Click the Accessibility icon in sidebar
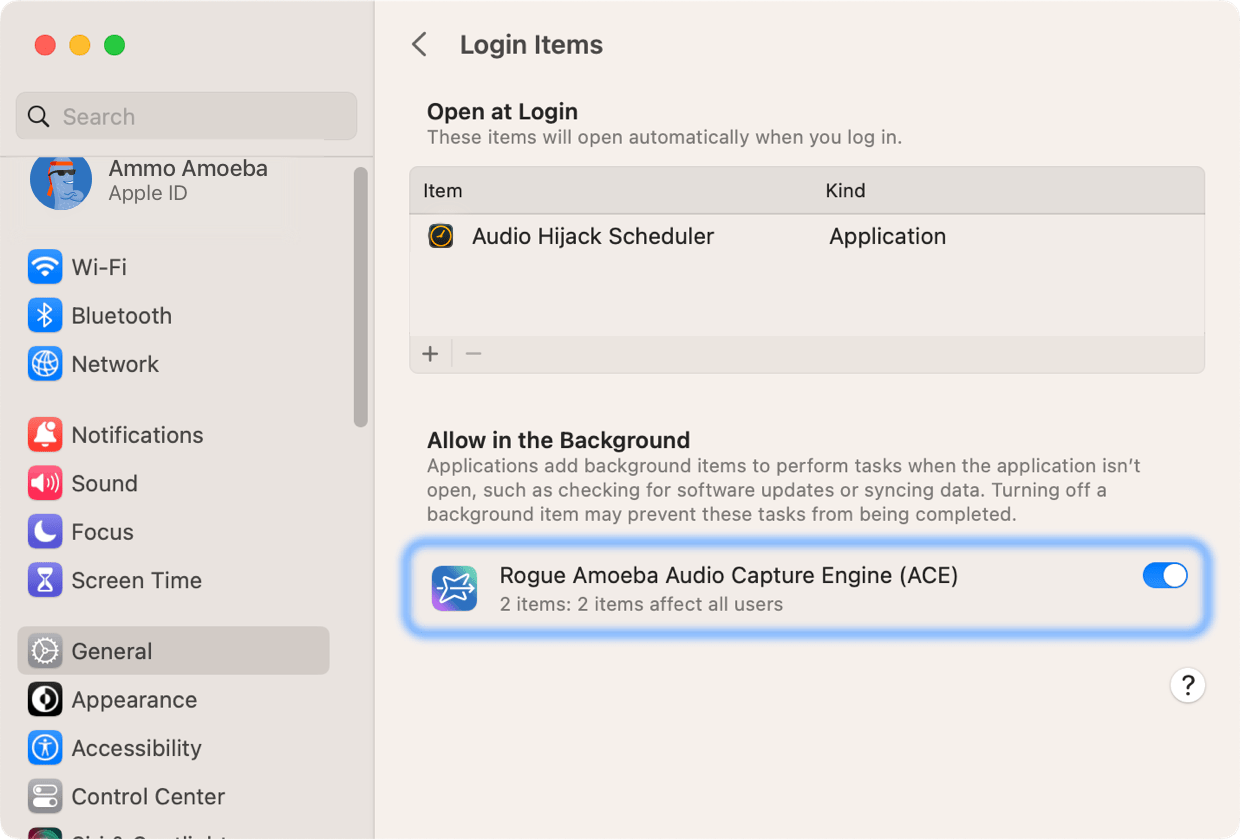 click(x=44, y=748)
